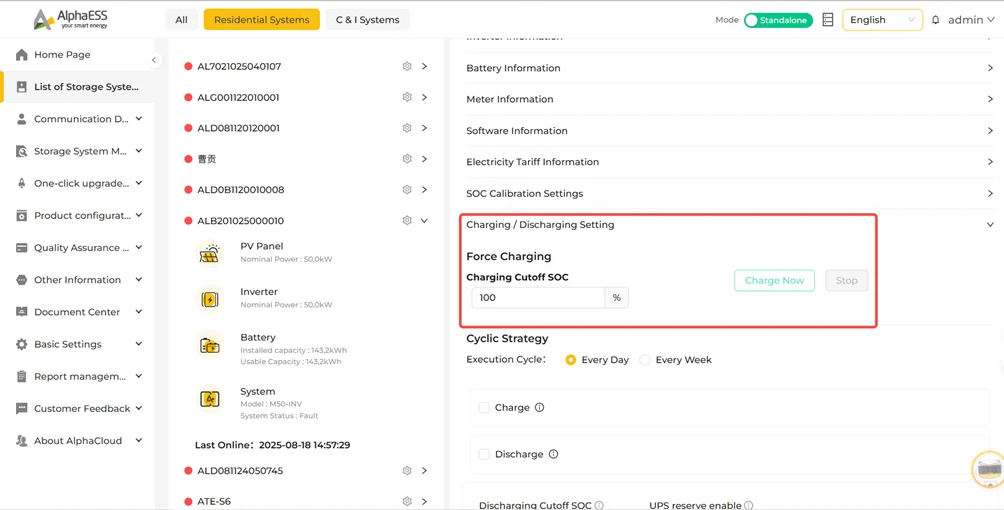This screenshot has height=510, width=1004.
Task: Toggle the Standalone mode switch
Action: pos(778,20)
